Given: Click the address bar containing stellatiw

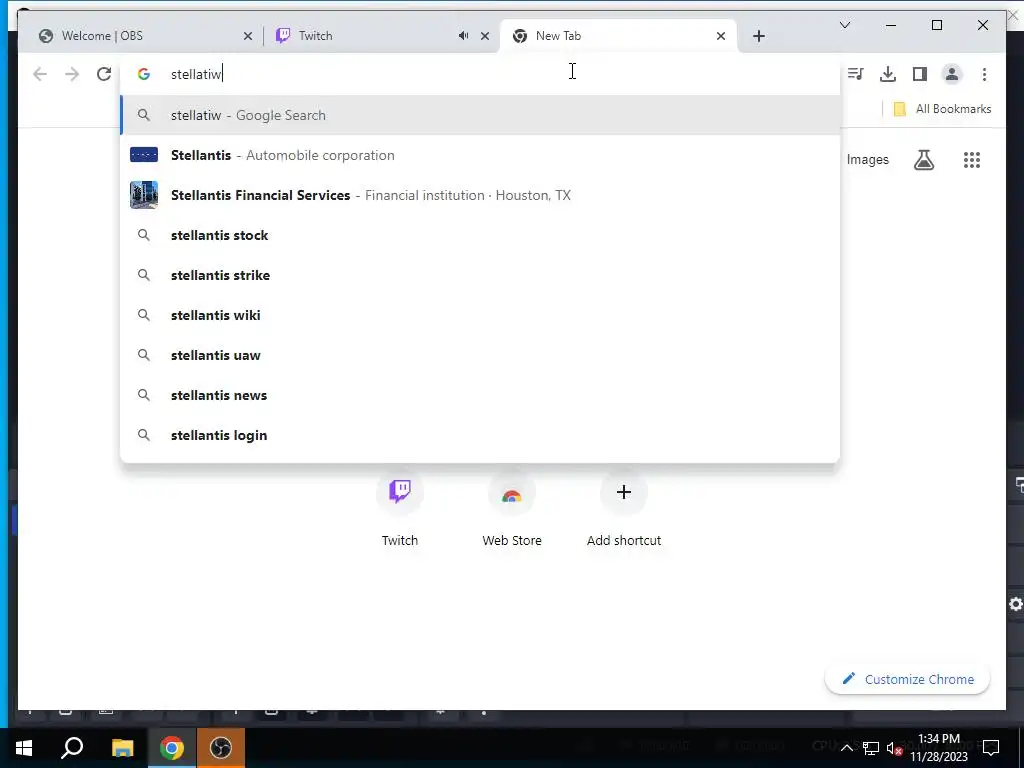Looking at the screenshot, I should (x=480, y=74).
